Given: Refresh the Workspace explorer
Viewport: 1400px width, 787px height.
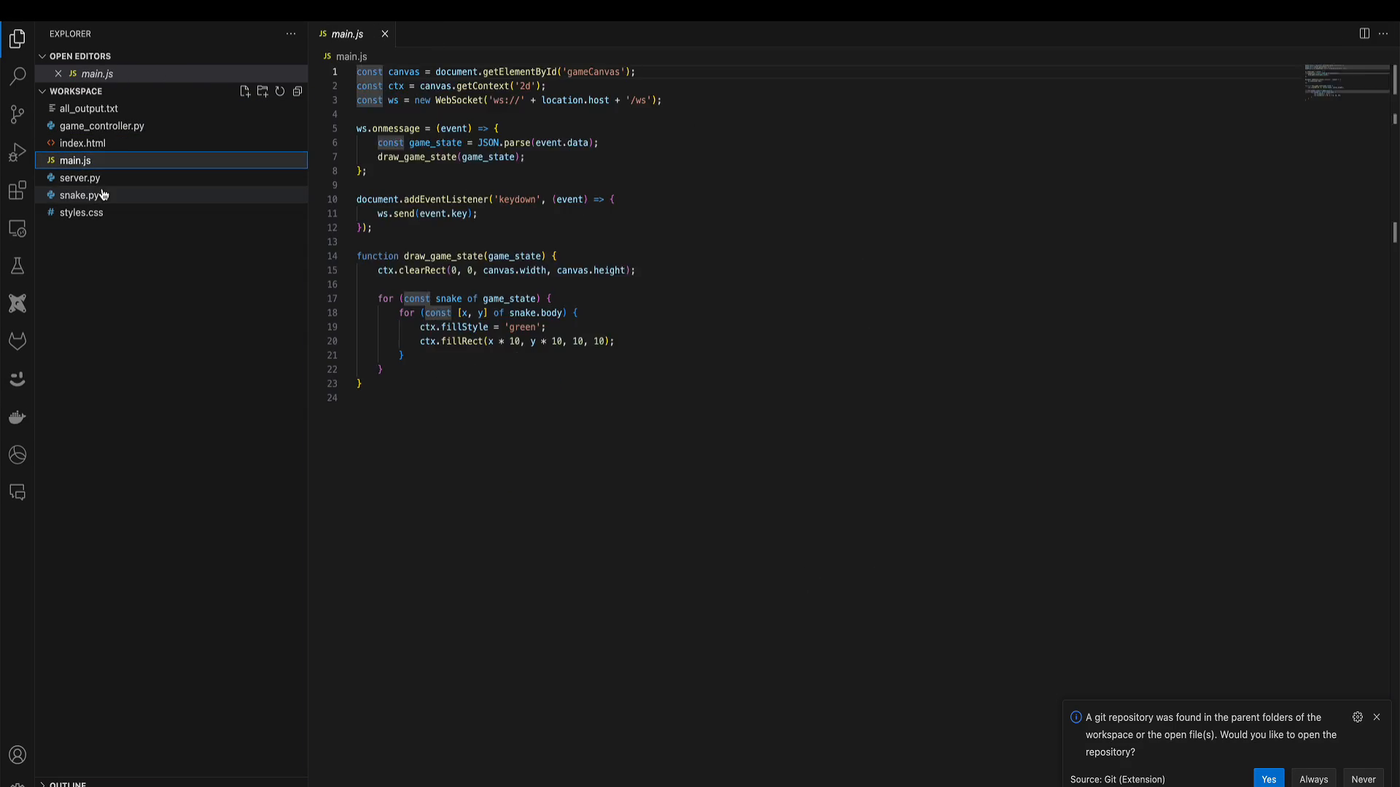Looking at the screenshot, I should (x=280, y=91).
